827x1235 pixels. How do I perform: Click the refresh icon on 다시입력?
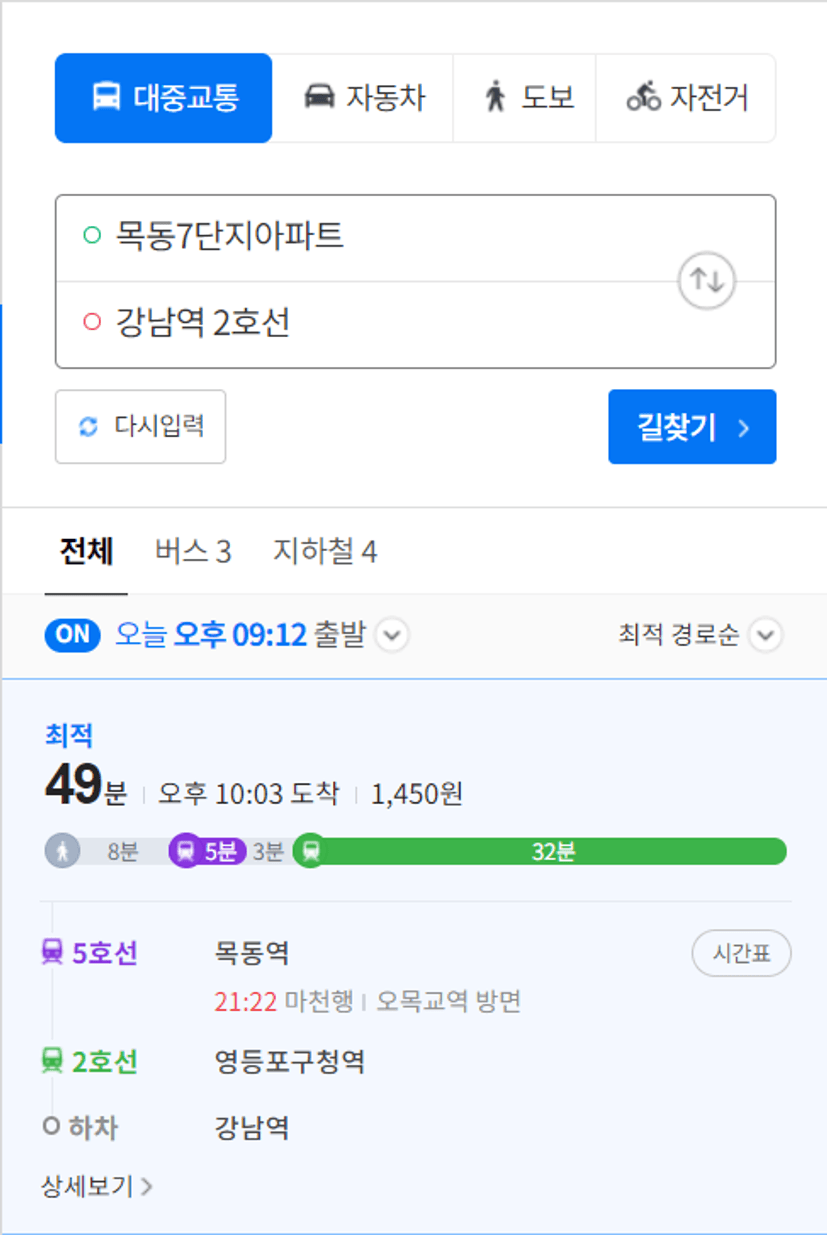pyautogui.click(x=89, y=427)
